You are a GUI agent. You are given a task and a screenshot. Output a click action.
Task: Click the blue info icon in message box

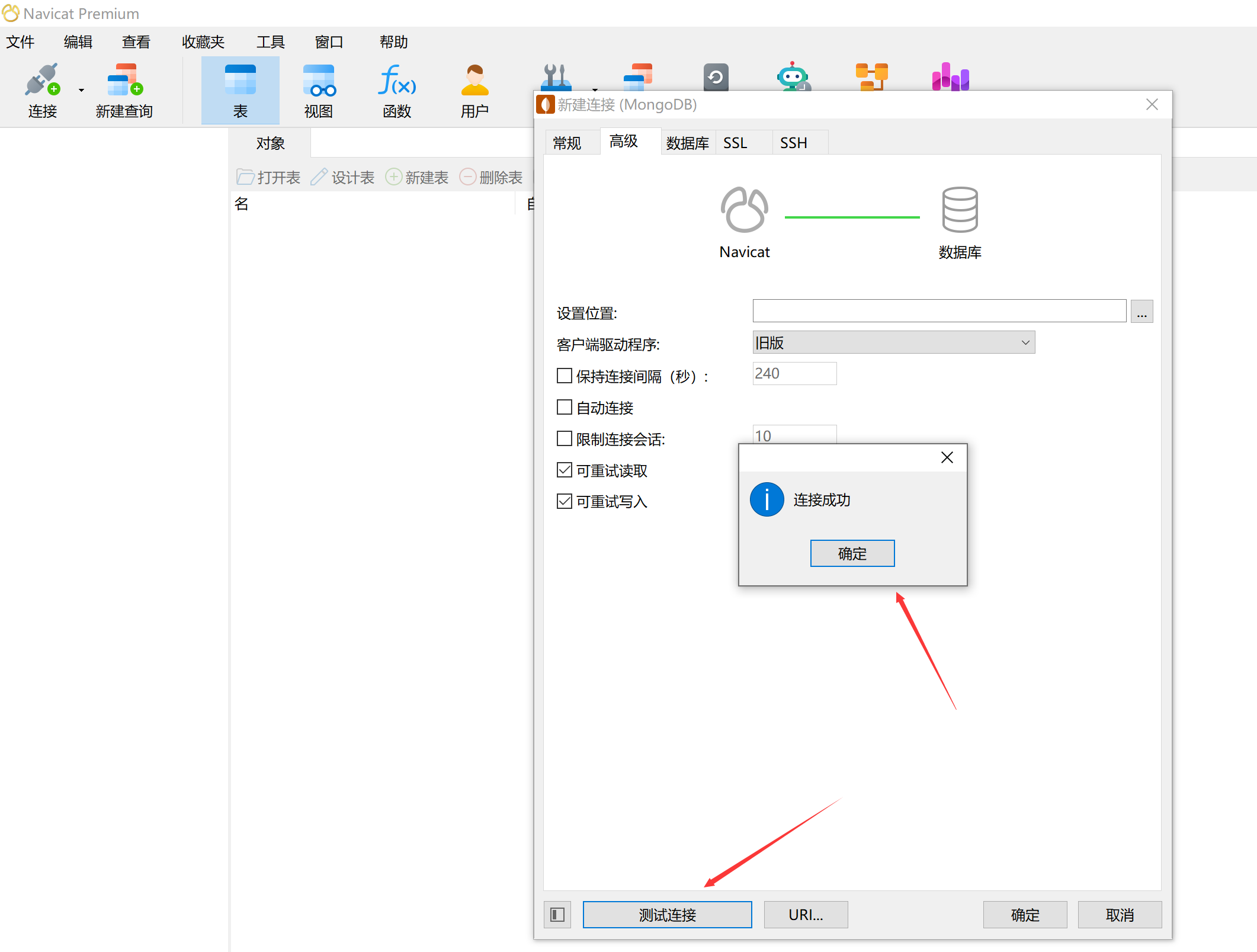(x=767, y=499)
